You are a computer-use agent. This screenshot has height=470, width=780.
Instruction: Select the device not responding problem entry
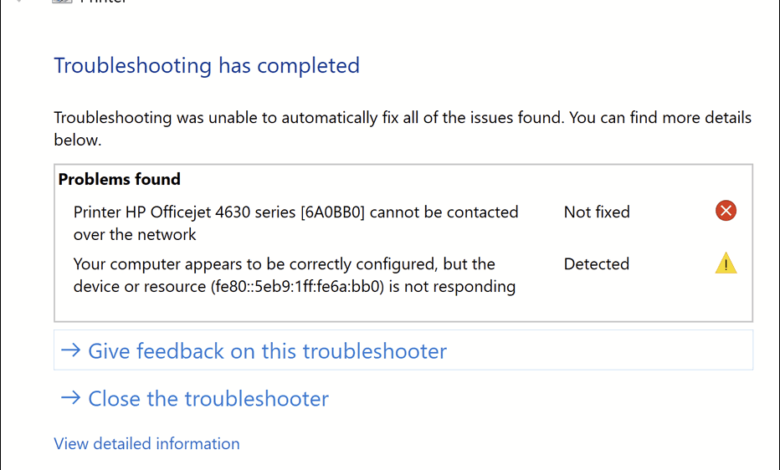(294, 275)
